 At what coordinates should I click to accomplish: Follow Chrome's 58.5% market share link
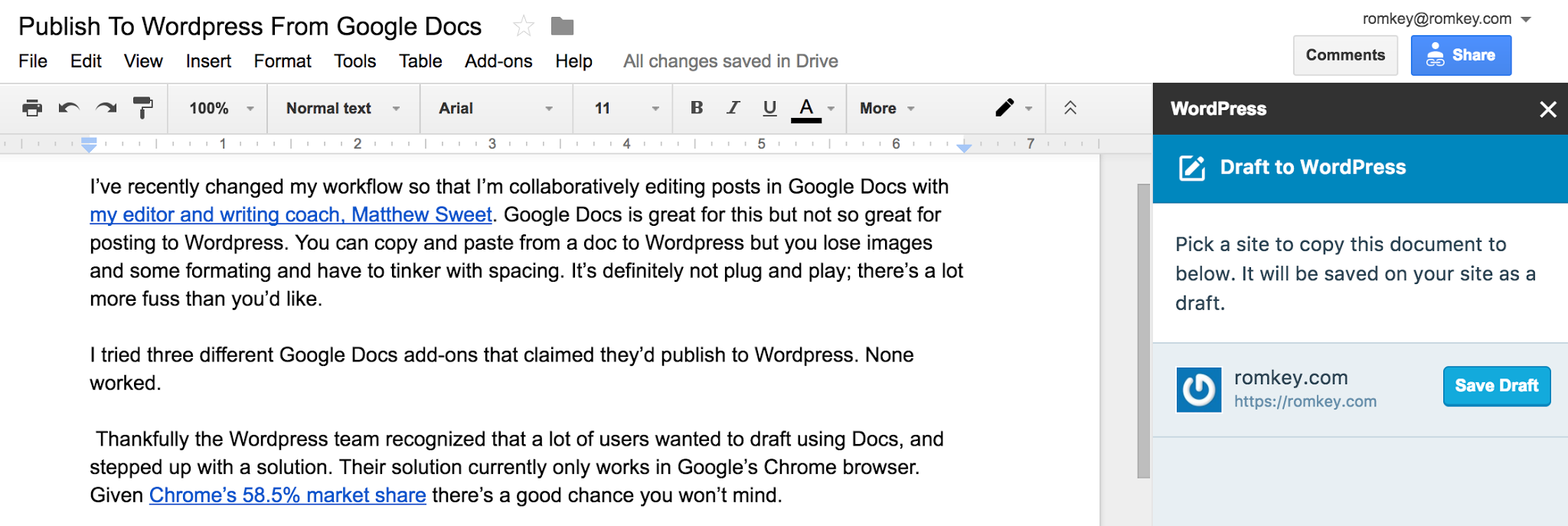click(287, 495)
